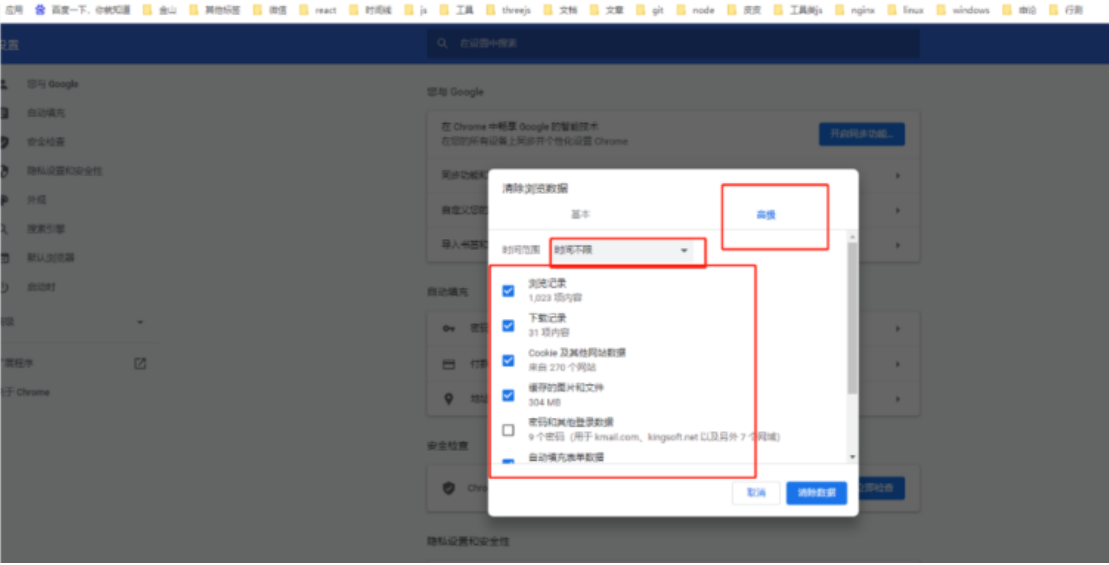The width and height of the screenshot is (1109, 565).
Task: Click the 默认浏览器 icon in sidebar
Action: (x=4, y=258)
